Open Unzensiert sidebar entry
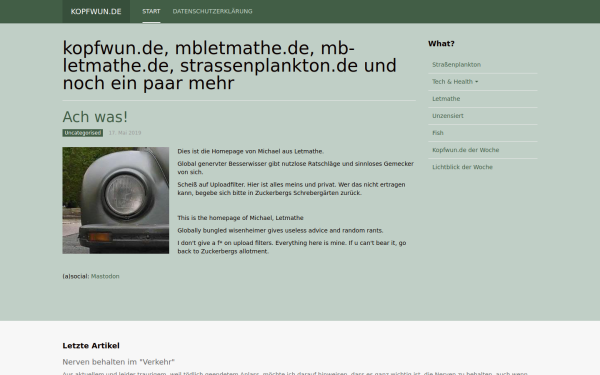Screen dimensions: 600x375 483,116
